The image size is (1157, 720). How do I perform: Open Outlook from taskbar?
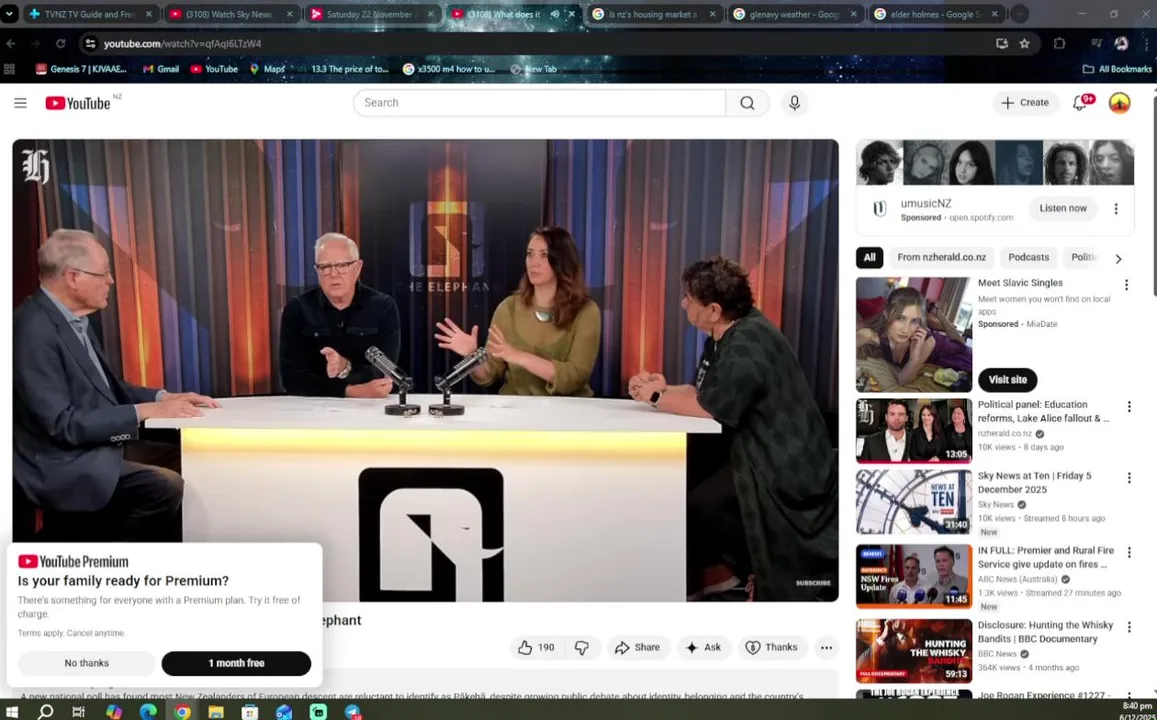click(284, 712)
